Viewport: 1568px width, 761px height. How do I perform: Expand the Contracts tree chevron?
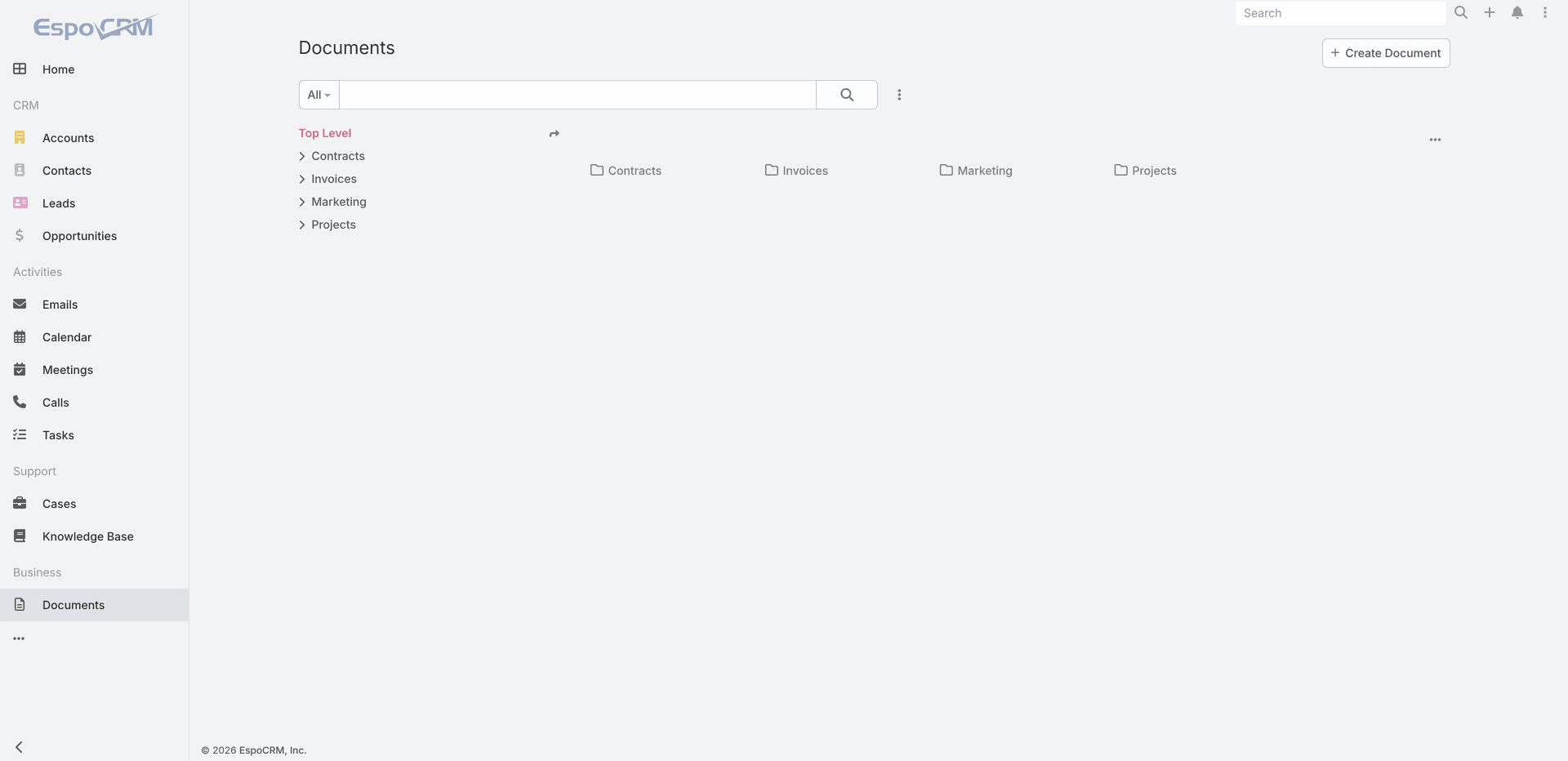(302, 156)
